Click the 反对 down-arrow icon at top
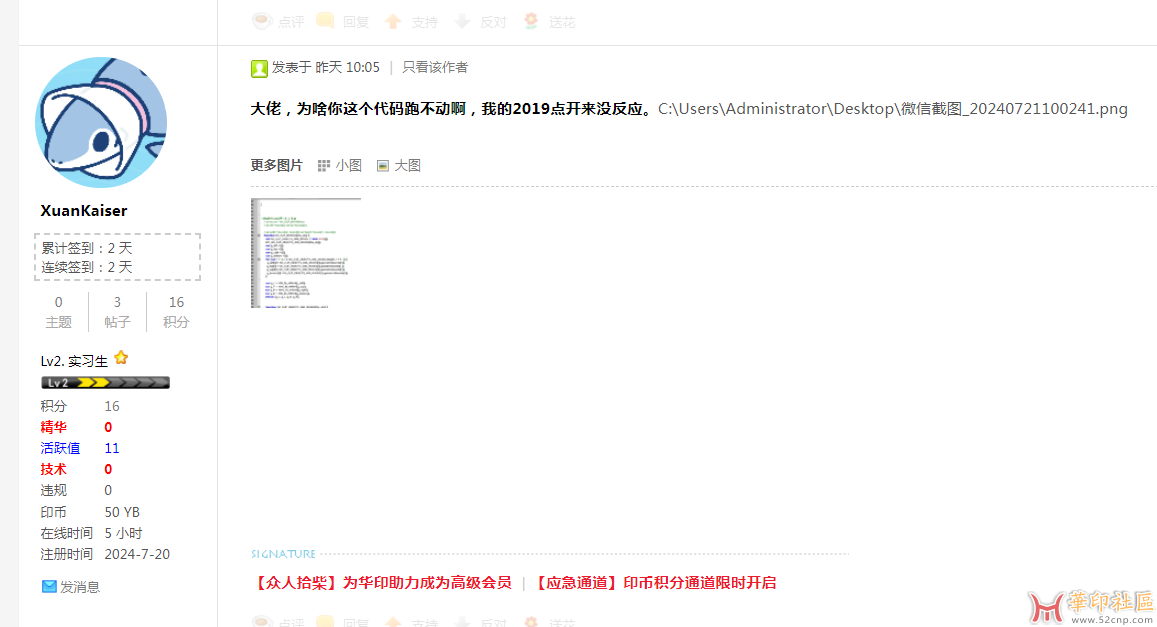 point(462,21)
